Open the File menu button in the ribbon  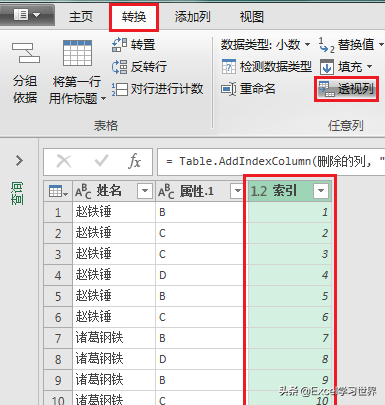[x=27, y=15]
